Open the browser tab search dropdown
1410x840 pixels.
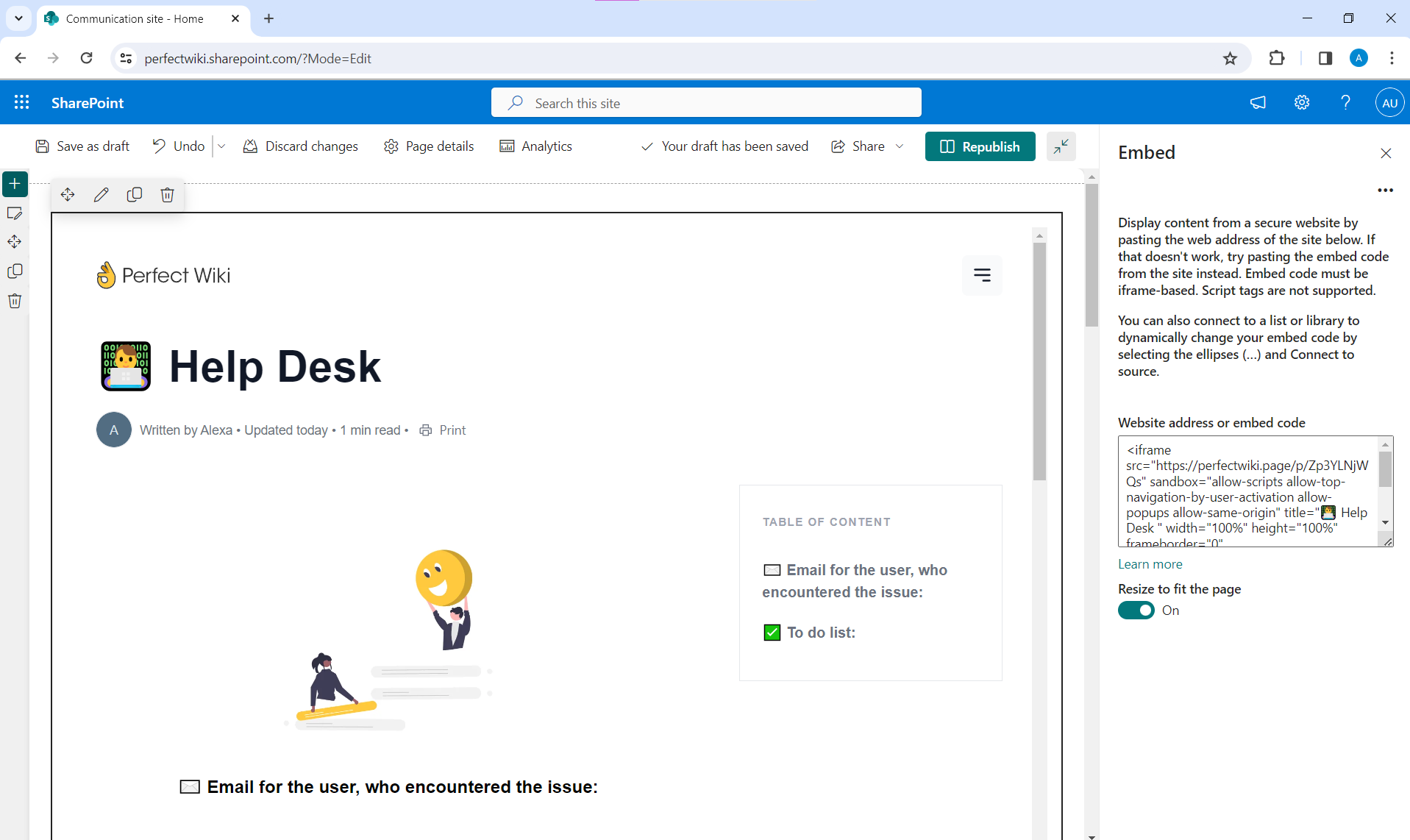[x=18, y=18]
